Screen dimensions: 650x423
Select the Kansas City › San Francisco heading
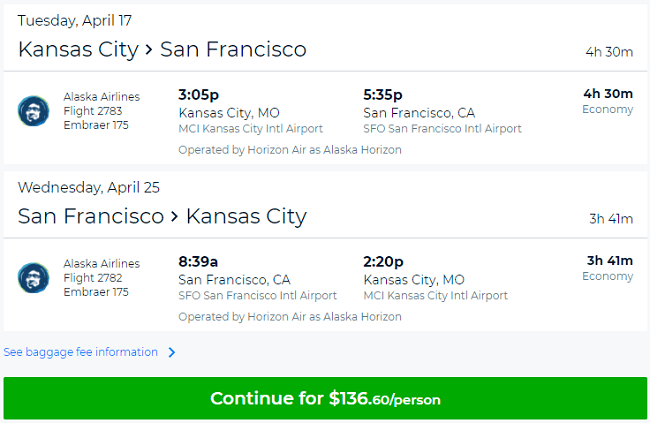pos(162,49)
